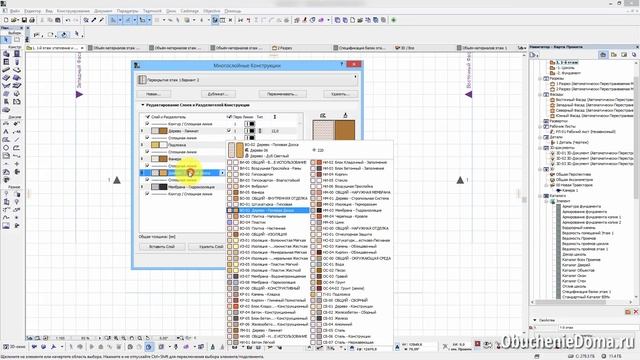640x360 pixels.
Task: Open Publisher Sets in Navigator header
Action: (634, 54)
